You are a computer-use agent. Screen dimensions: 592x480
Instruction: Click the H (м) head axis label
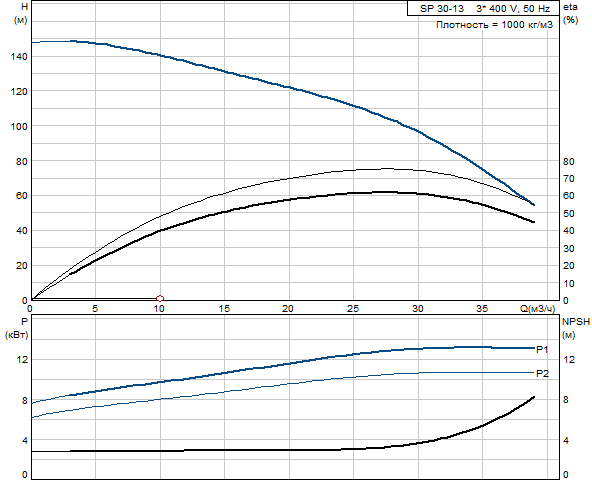pyautogui.click(x=21, y=13)
